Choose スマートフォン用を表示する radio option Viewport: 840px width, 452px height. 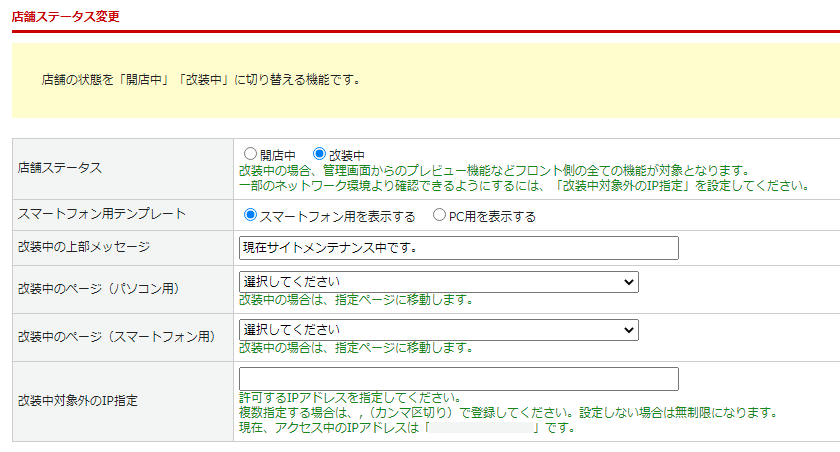click(x=251, y=215)
